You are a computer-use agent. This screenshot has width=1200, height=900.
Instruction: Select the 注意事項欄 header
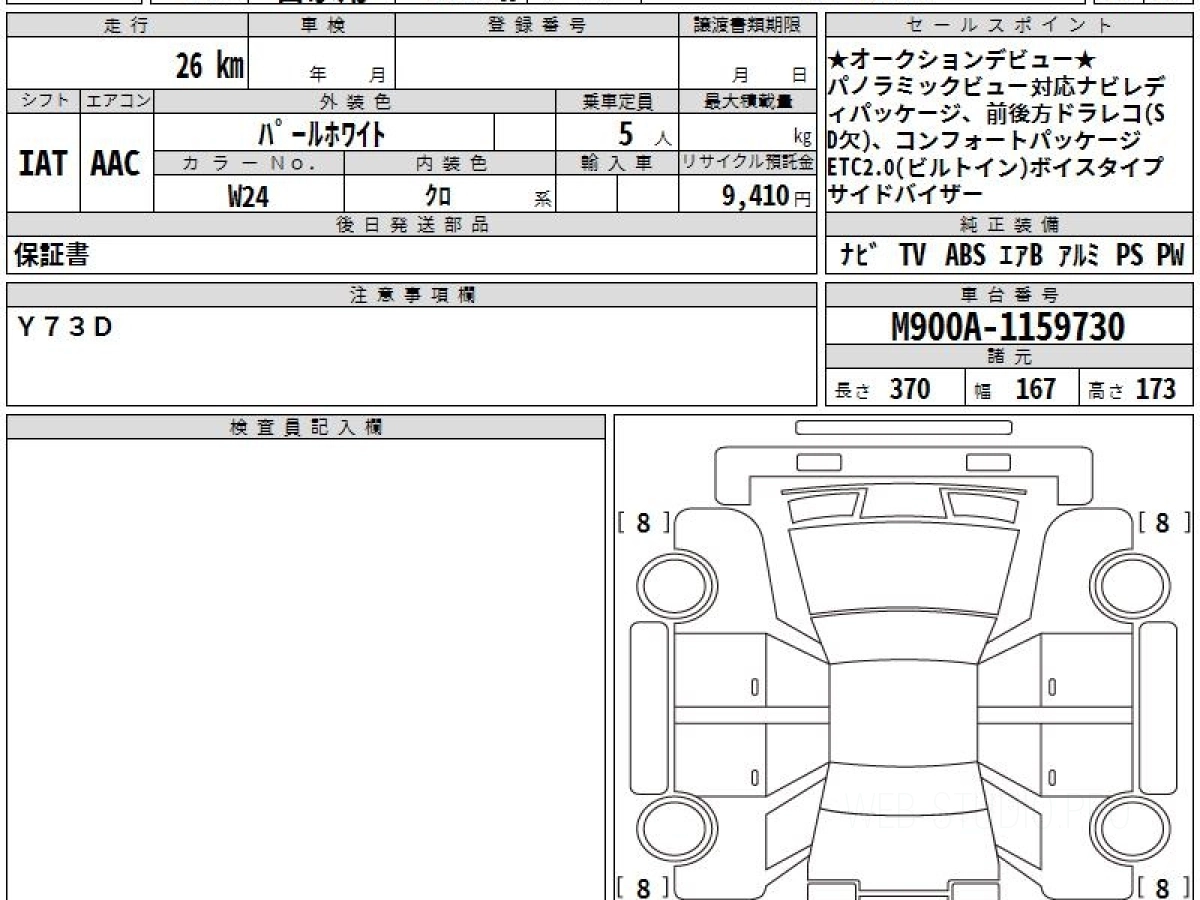(412, 295)
